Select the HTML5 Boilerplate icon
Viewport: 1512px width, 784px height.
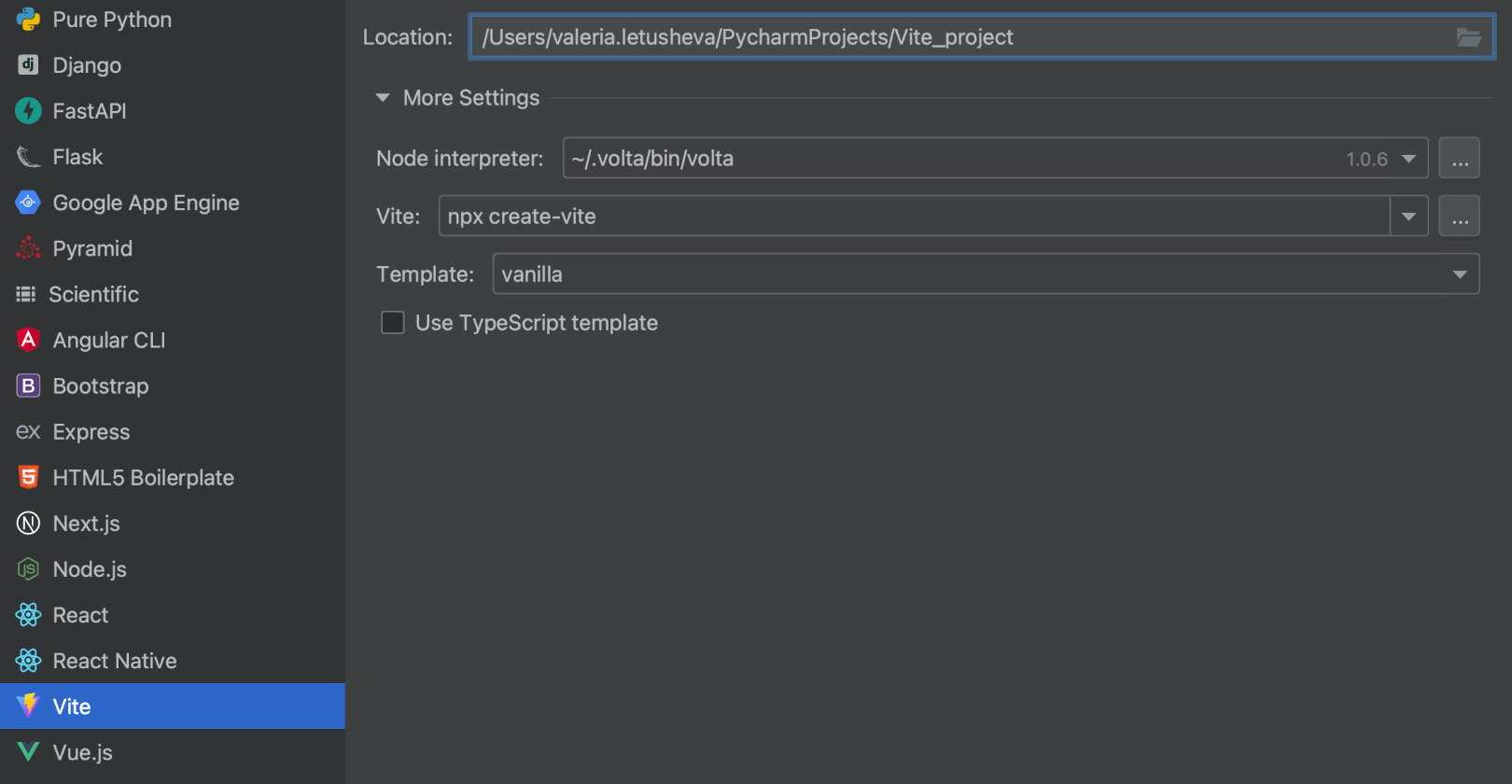[28, 477]
